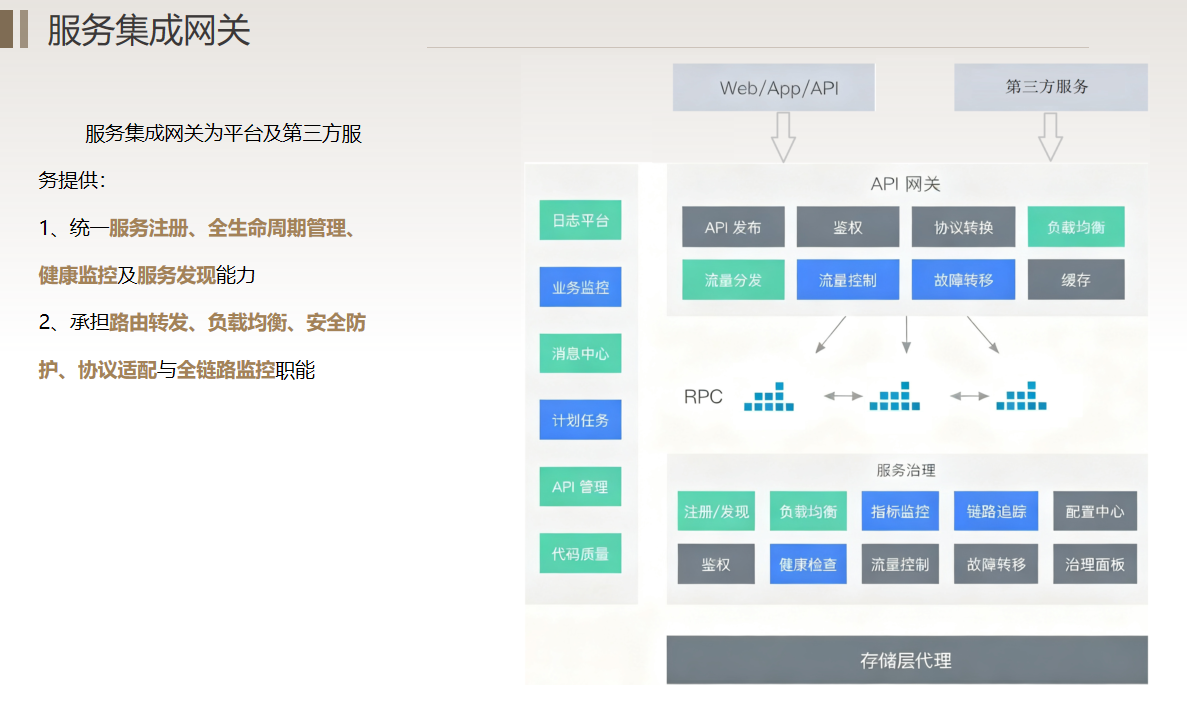Select the API 管理 block
The height and width of the screenshot is (707, 1187).
[x=580, y=487]
